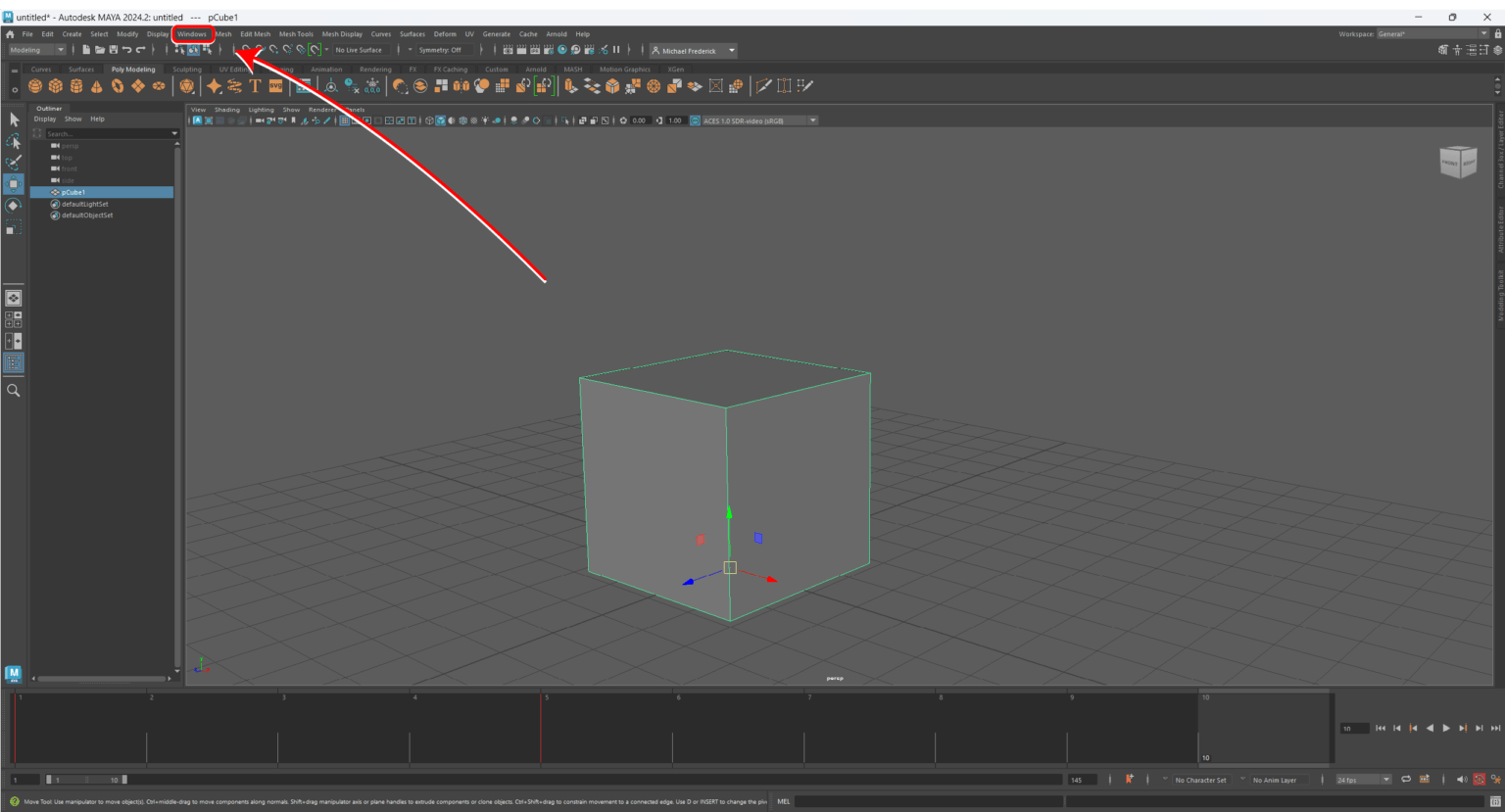This screenshot has width=1505, height=812.
Task: Open the Windows menu
Action: pos(192,34)
